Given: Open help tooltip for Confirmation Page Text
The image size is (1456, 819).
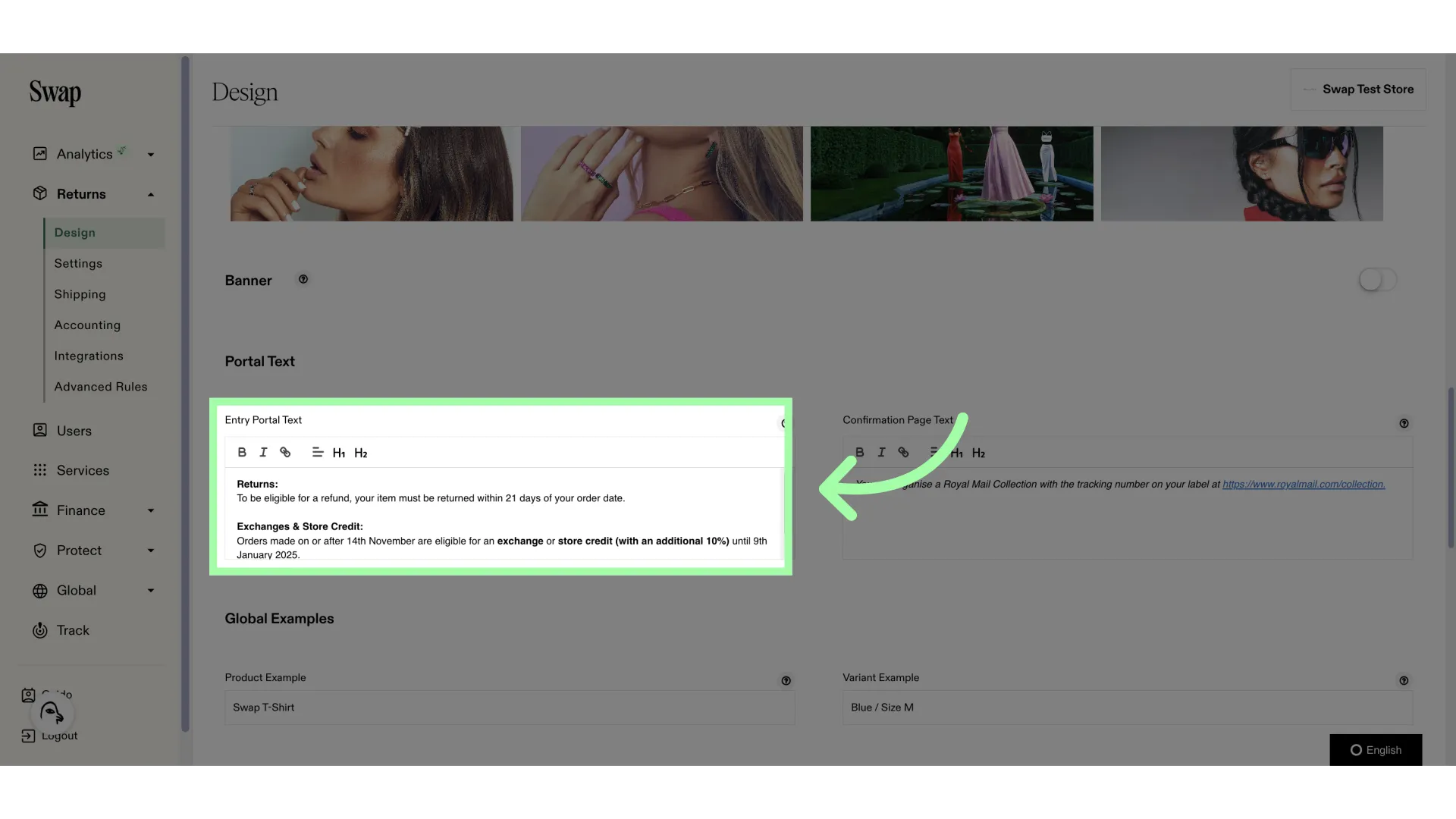Looking at the screenshot, I should [1404, 423].
